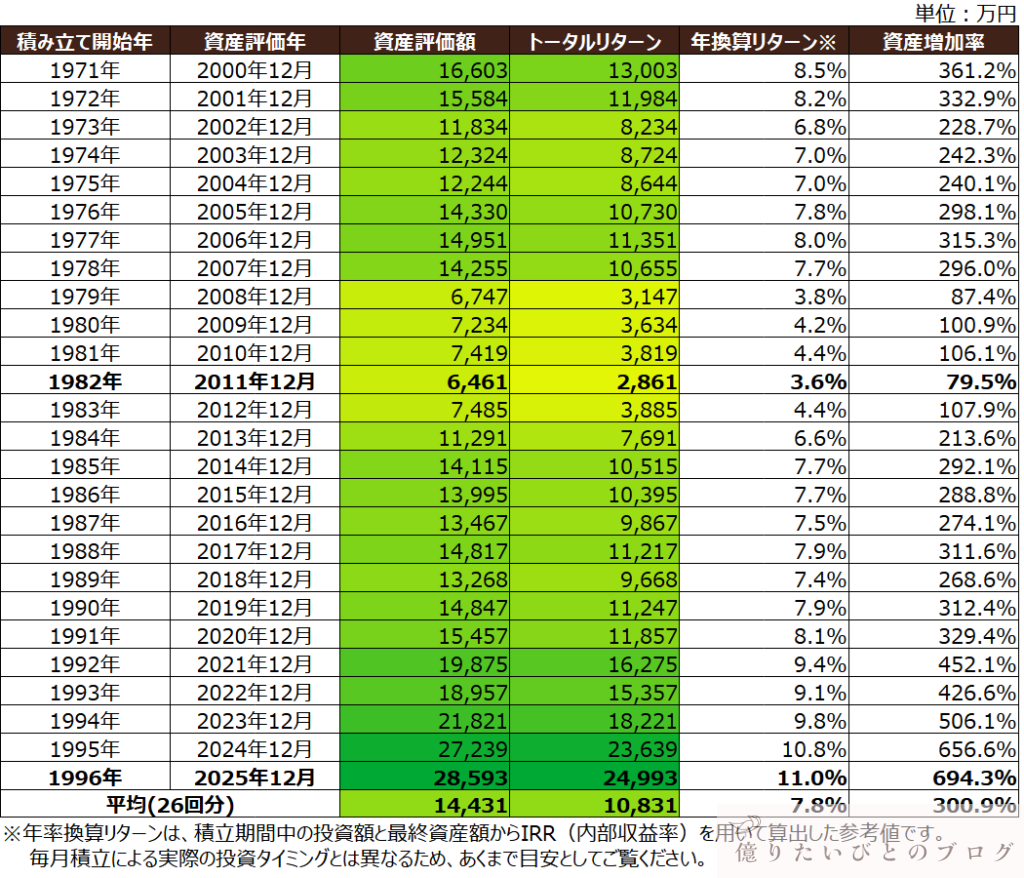
Task: Click the 年換算リターン※ column header
Action: point(764,42)
